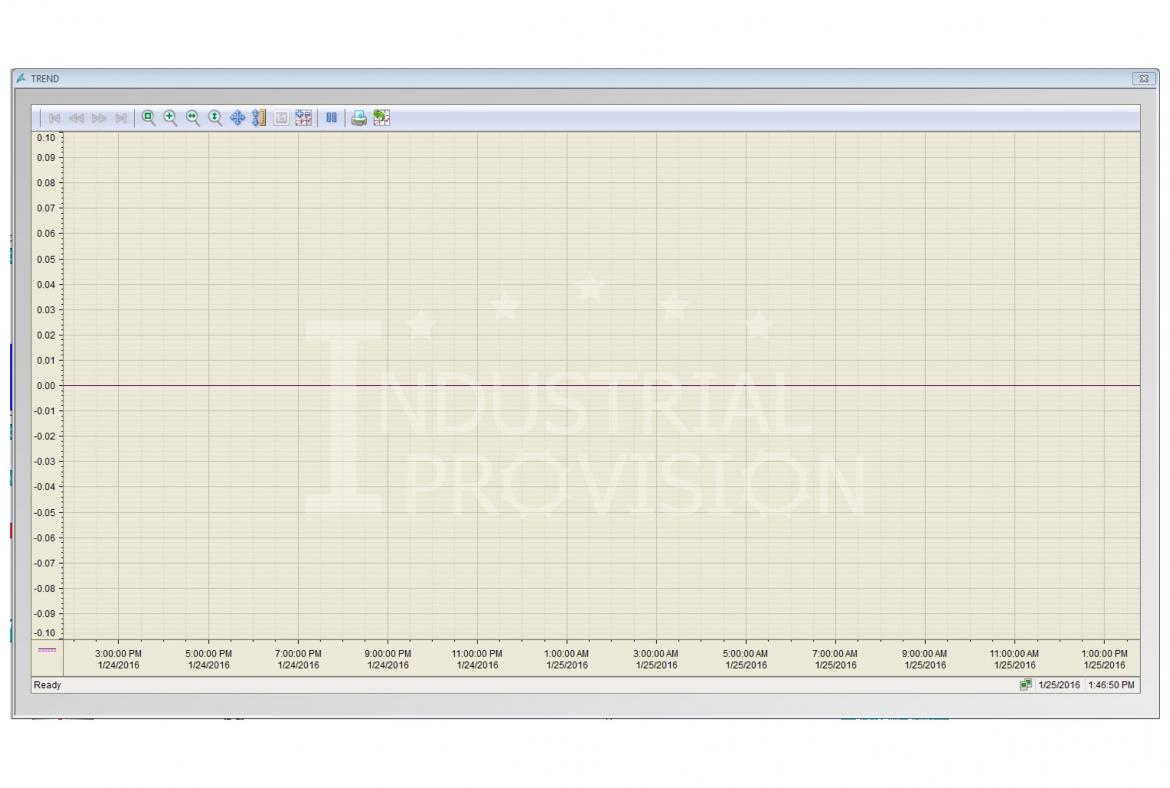The image size is (1170, 788).
Task: Click the chart grid options icon
Action: (x=303, y=118)
